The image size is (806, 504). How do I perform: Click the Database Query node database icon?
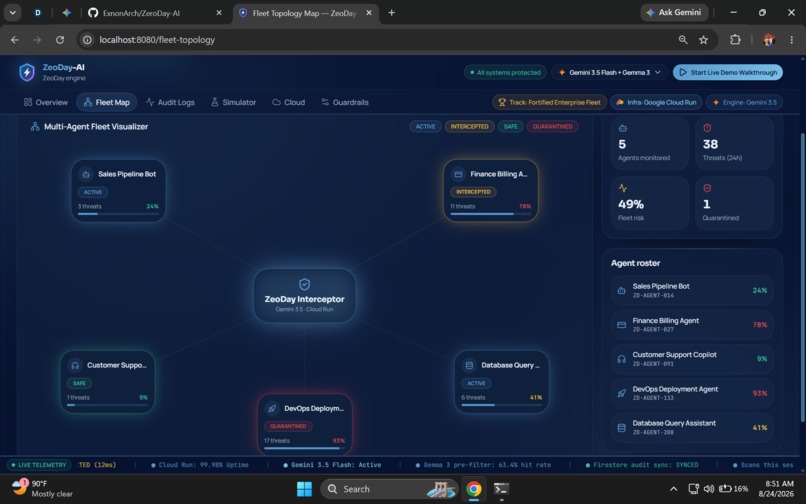[469, 365]
